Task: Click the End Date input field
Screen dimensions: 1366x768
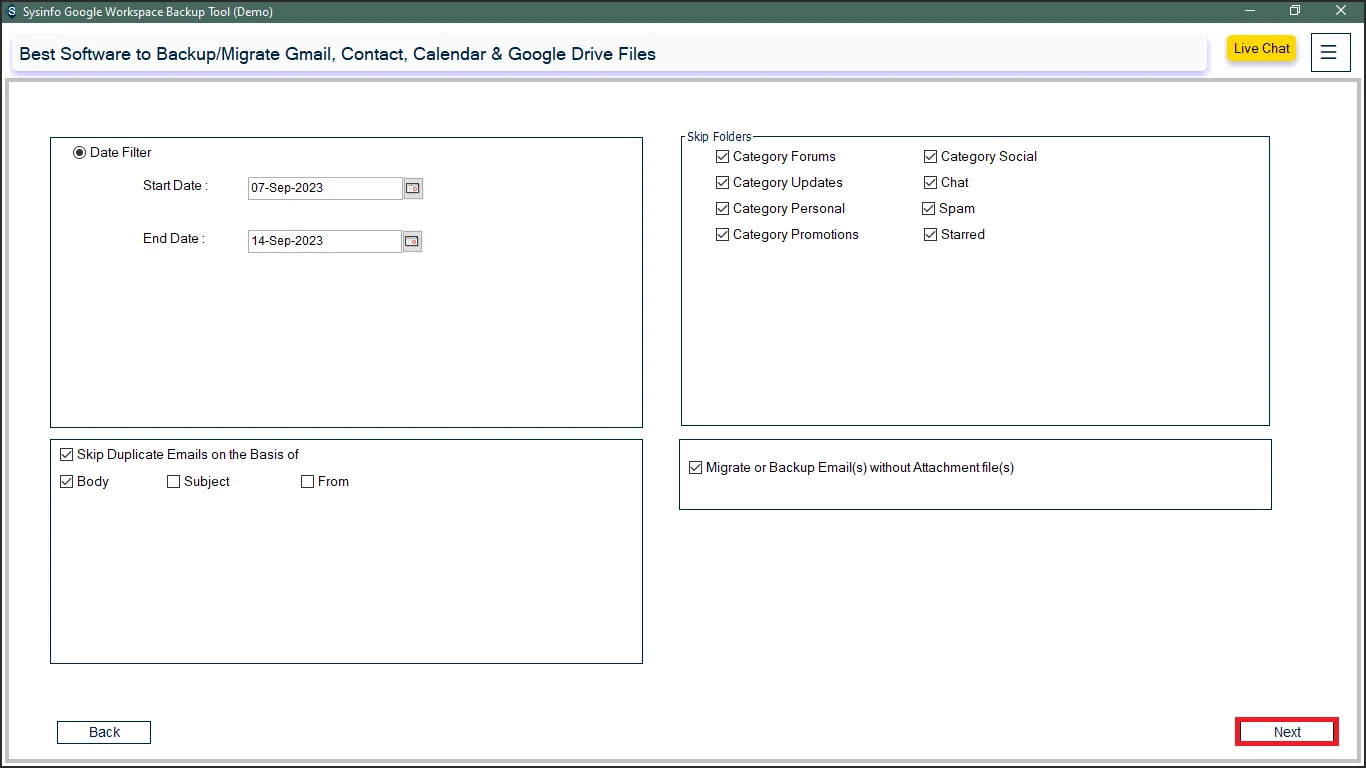Action: point(324,241)
